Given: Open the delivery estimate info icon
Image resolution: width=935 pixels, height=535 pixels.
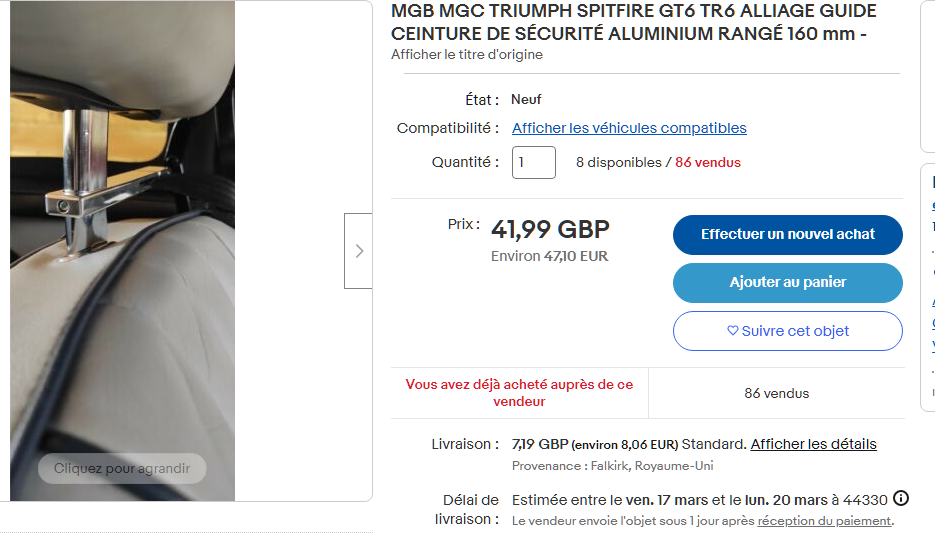Looking at the screenshot, I should point(900,498).
